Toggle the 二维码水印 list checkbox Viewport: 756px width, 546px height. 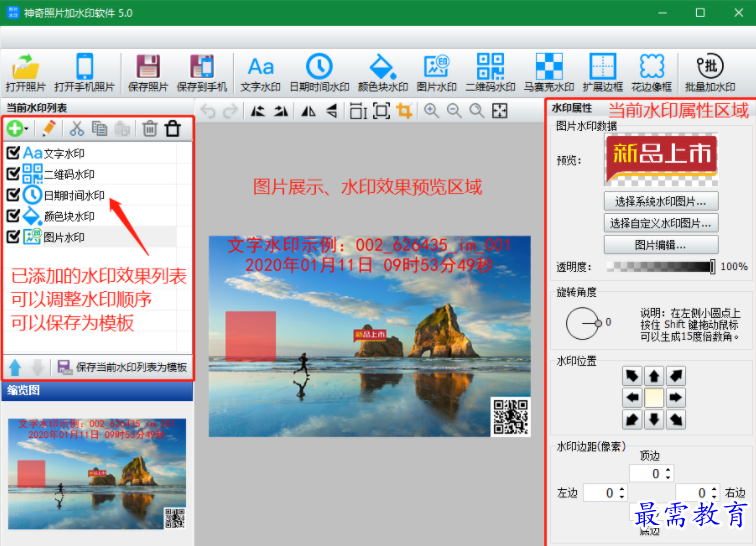(13, 174)
